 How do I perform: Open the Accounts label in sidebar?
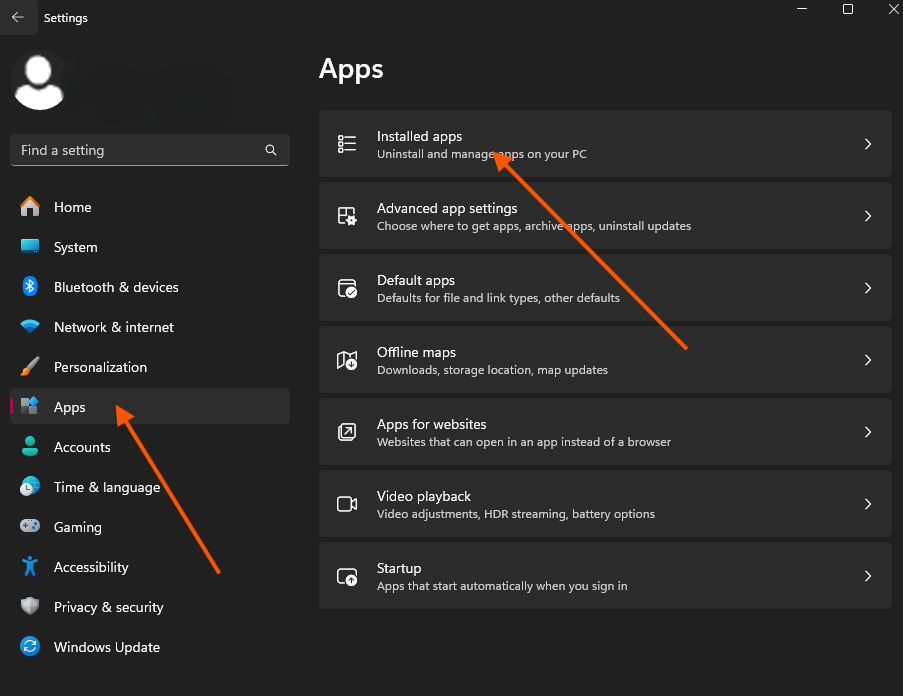pos(82,447)
